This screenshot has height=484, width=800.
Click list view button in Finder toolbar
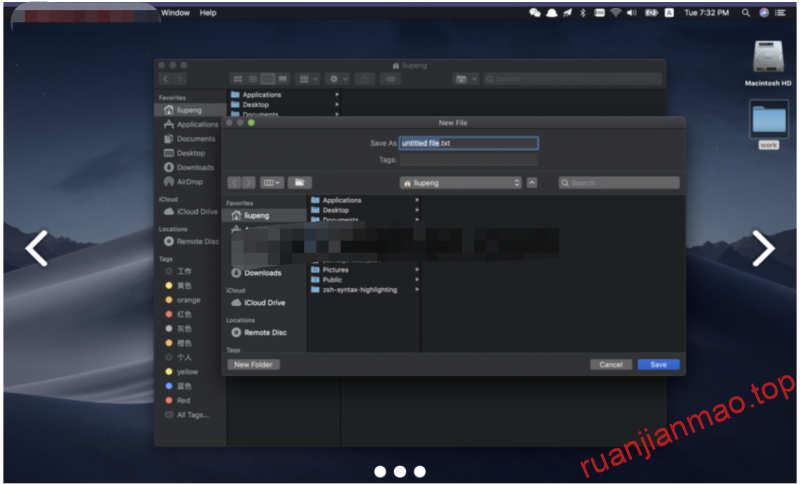(253, 79)
